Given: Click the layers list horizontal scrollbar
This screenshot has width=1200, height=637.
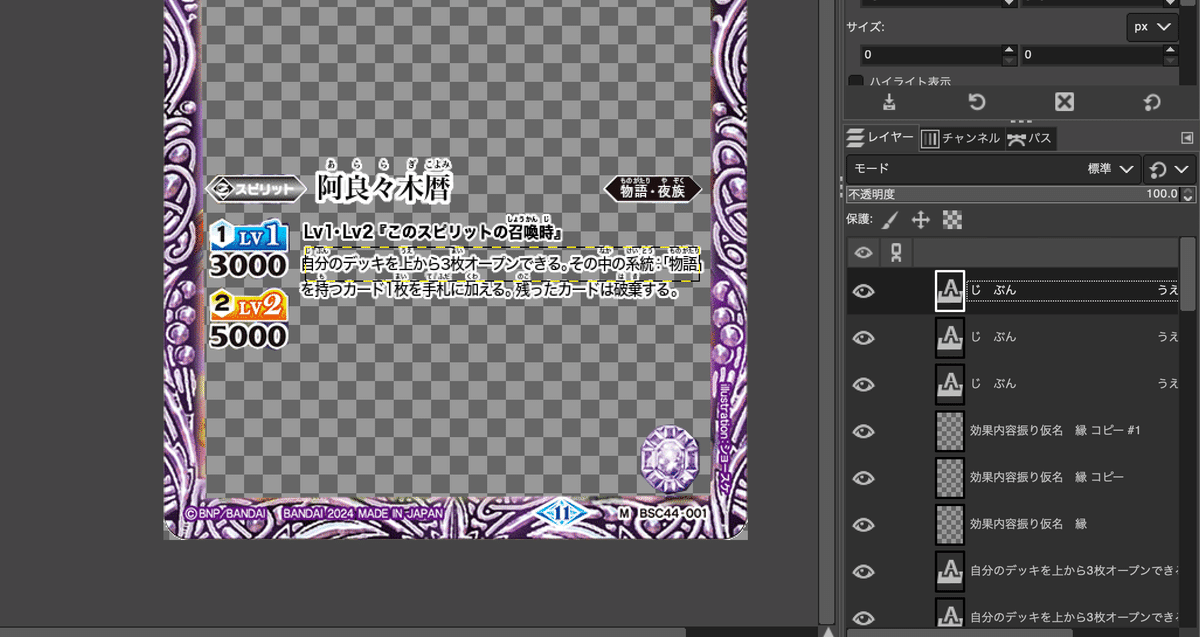Looking at the screenshot, I should (x=960, y=632).
